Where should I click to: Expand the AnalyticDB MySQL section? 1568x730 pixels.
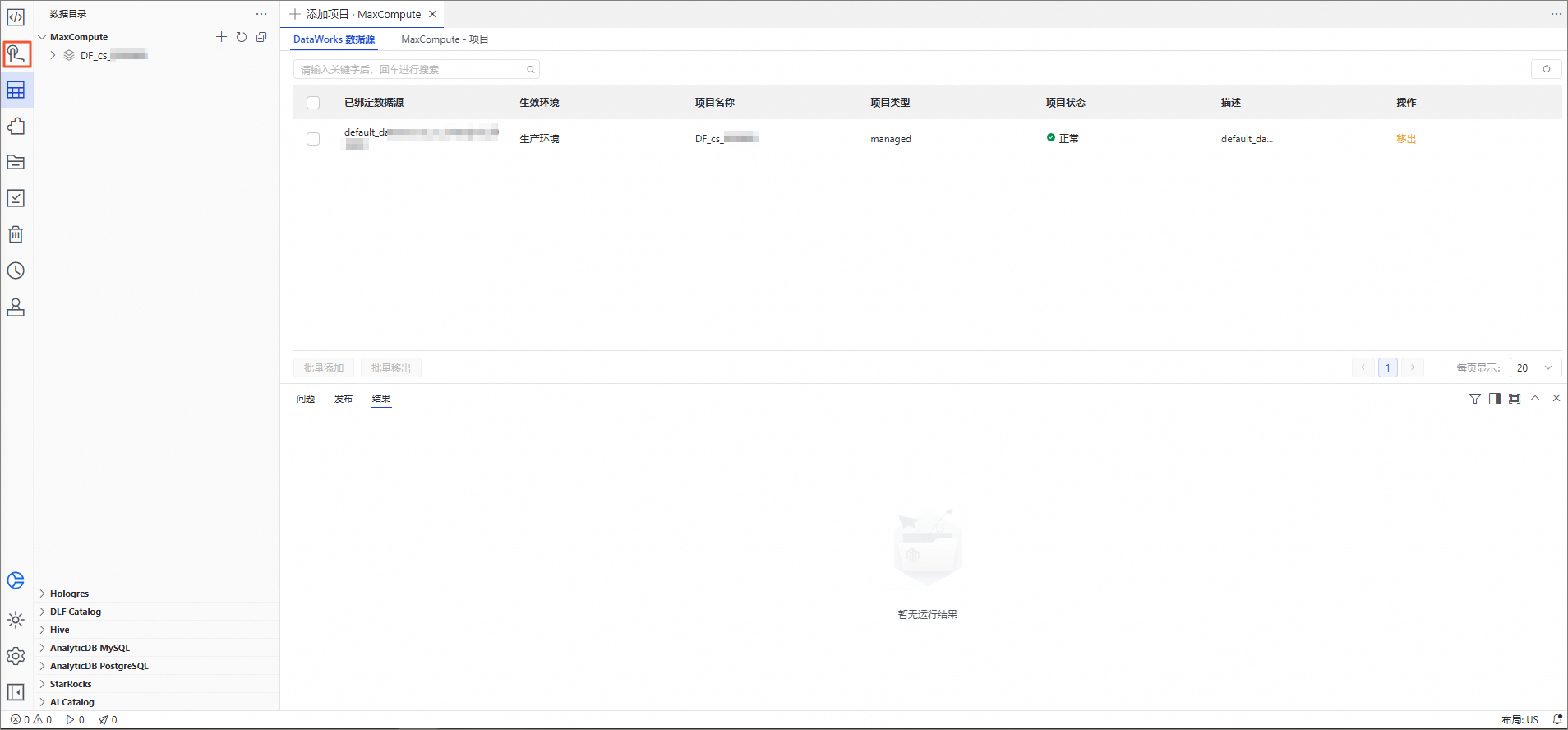tap(42, 648)
